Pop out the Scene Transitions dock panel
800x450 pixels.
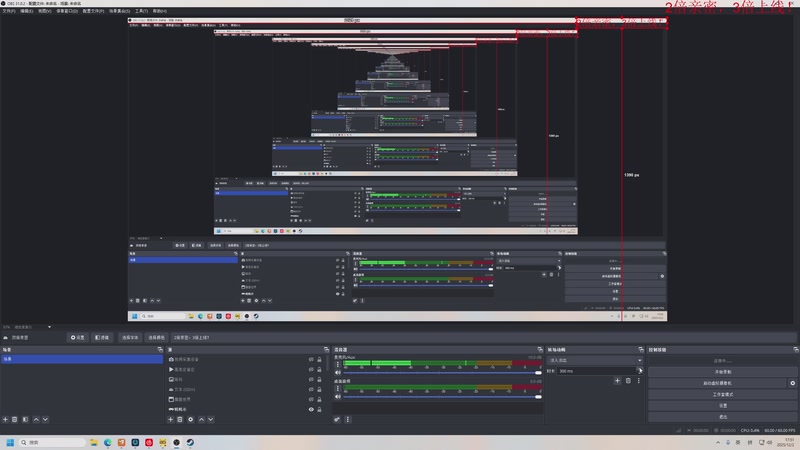tap(641, 349)
